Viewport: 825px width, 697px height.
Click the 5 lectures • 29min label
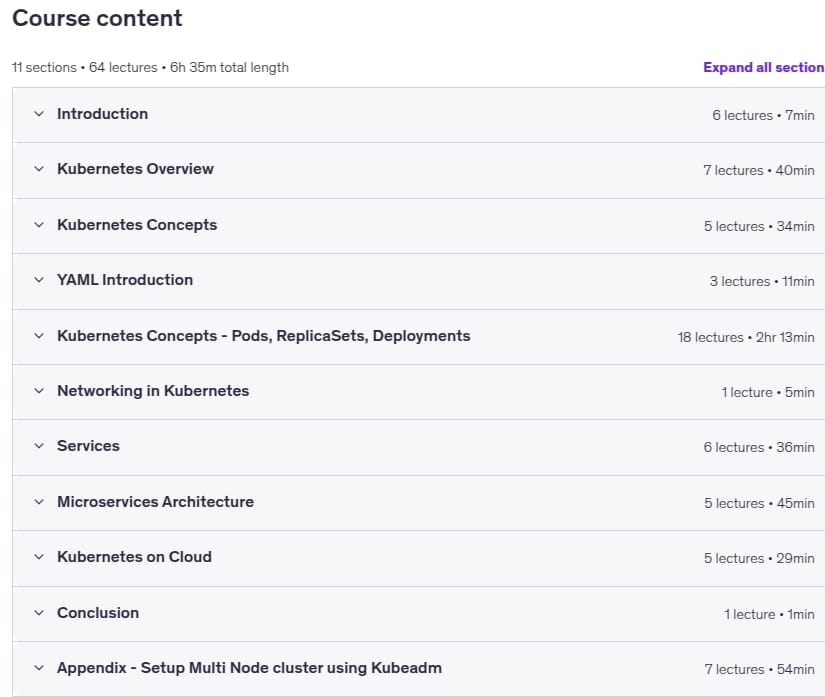(x=759, y=559)
